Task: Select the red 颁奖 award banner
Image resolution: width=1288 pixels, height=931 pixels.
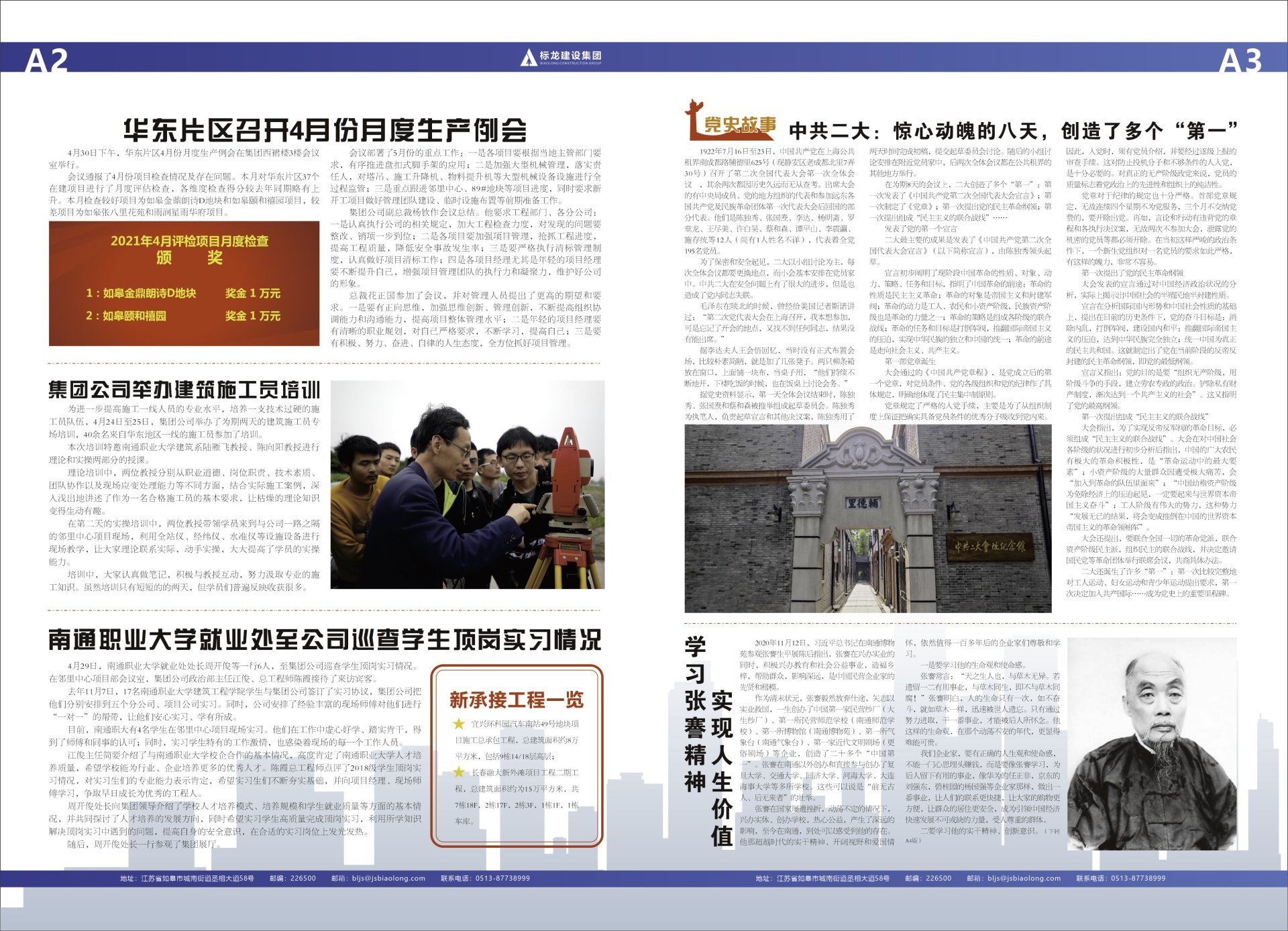Action: (184, 283)
